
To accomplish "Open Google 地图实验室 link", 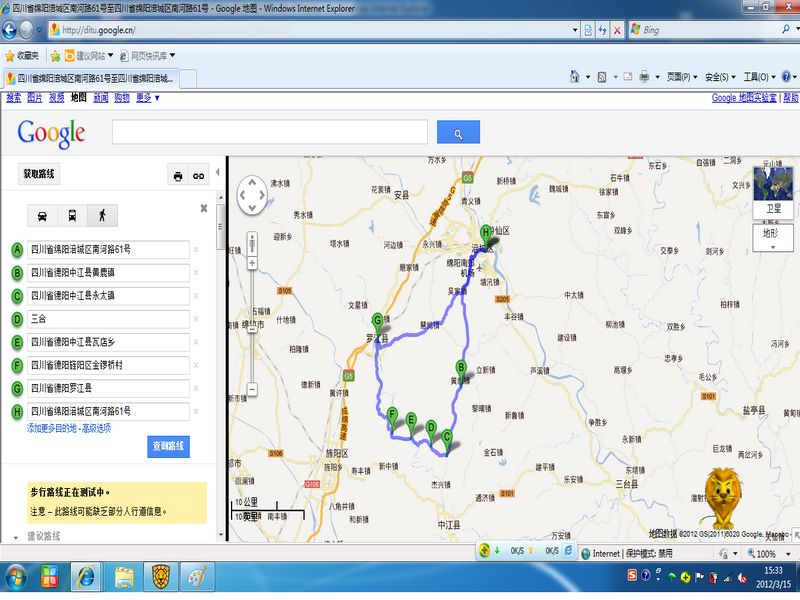I will coord(744,98).
